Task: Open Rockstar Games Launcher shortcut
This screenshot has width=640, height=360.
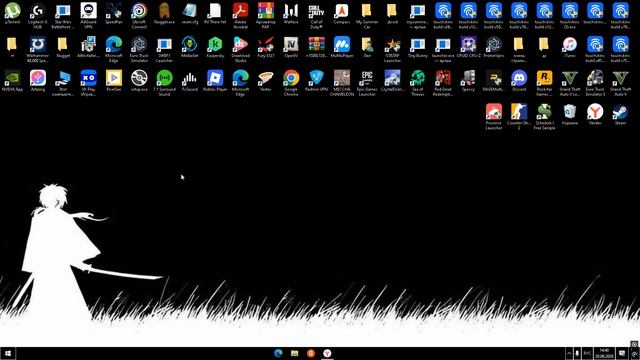Action: pos(544,83)
